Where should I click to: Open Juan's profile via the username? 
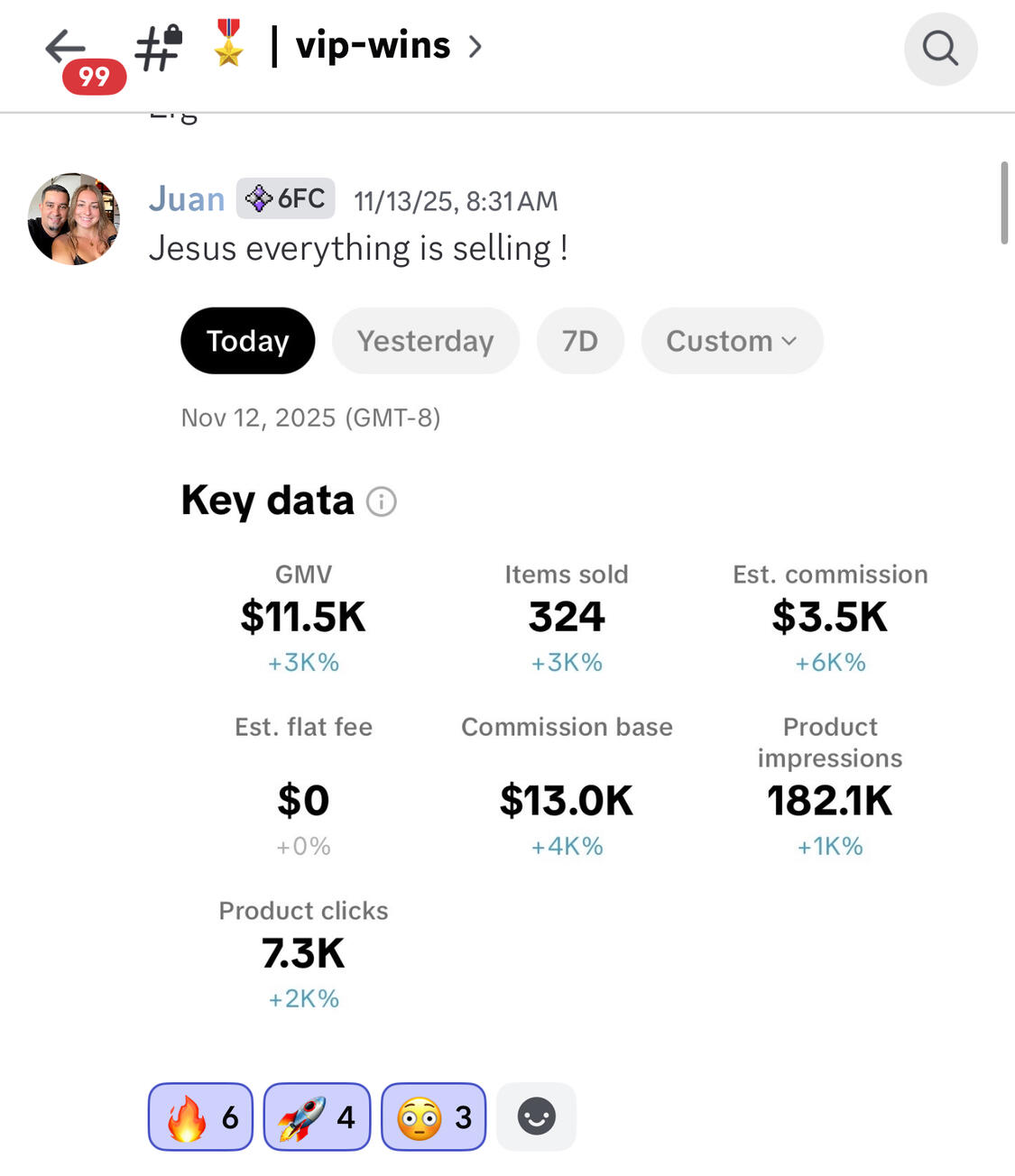click(x=187, y=198)
